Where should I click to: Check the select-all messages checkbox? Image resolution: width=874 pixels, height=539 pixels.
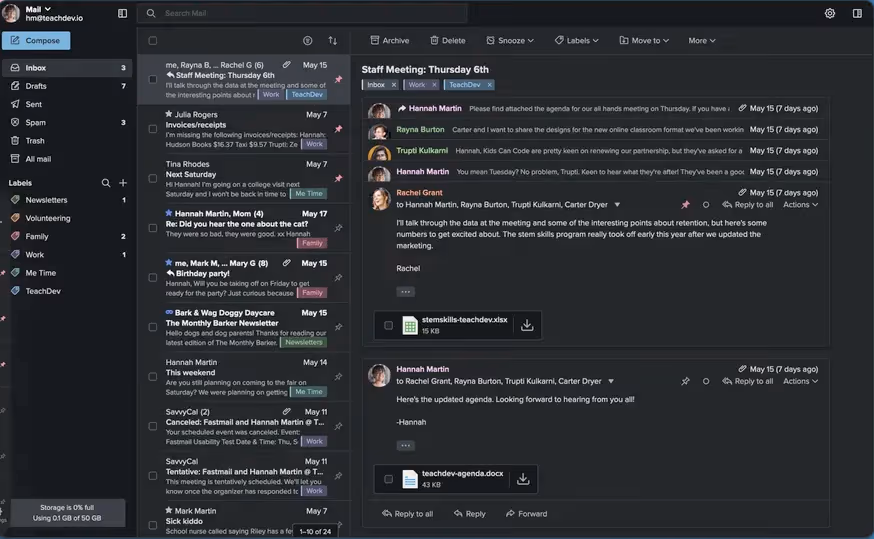153,41
